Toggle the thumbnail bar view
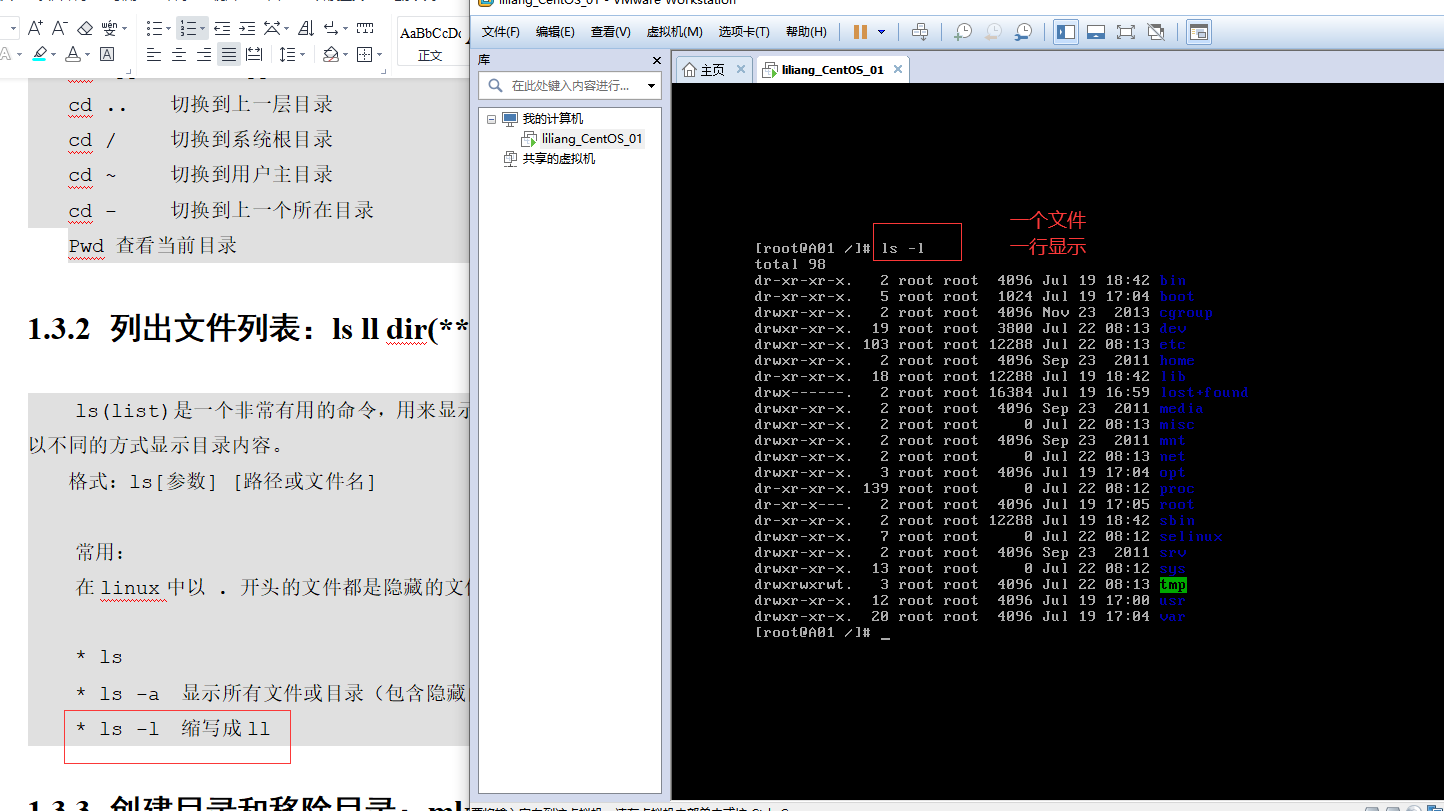 (1096, 32)
